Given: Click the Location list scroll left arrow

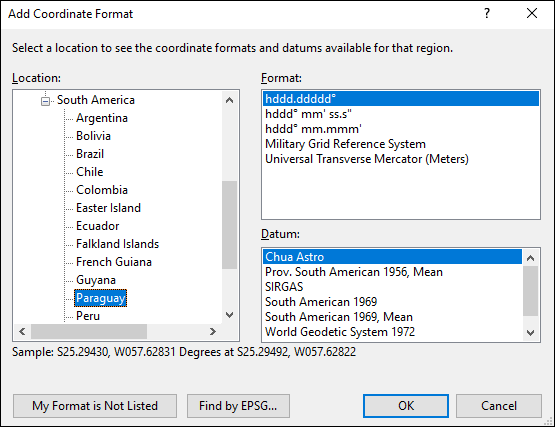Looking at the screenshot, I should pyautogui.click(x=22, y=332).
